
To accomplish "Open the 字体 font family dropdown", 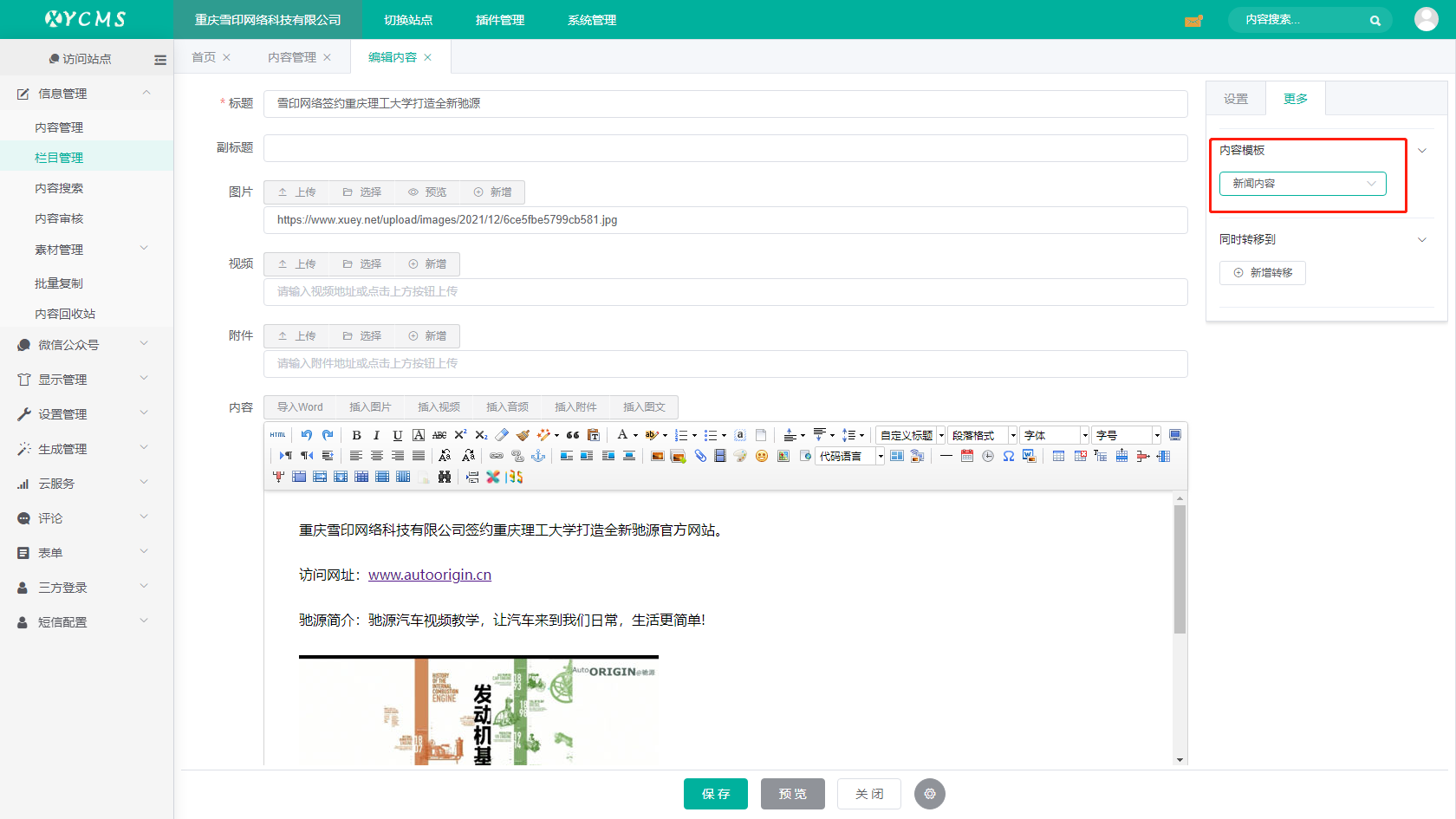I will [1055, 435].
